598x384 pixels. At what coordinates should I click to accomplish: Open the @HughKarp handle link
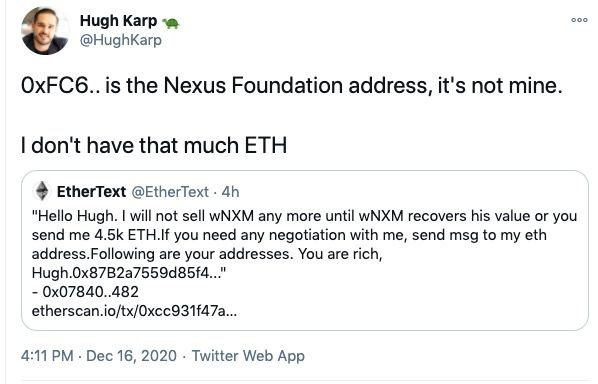tap(121, 40)
